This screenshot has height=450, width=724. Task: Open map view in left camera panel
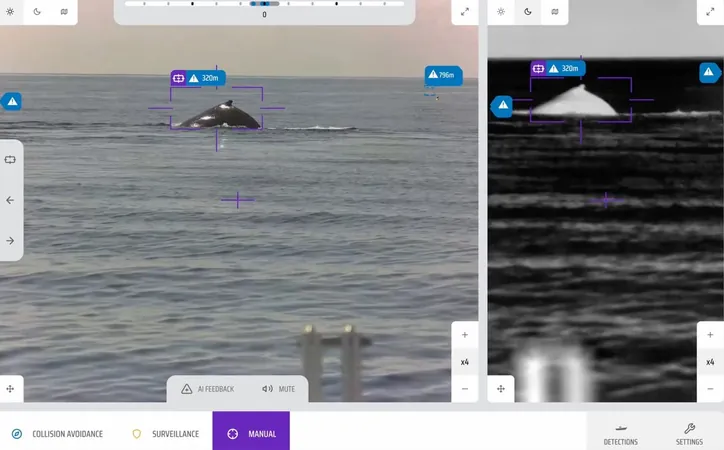pyautogui.click(x=64, y=12)
